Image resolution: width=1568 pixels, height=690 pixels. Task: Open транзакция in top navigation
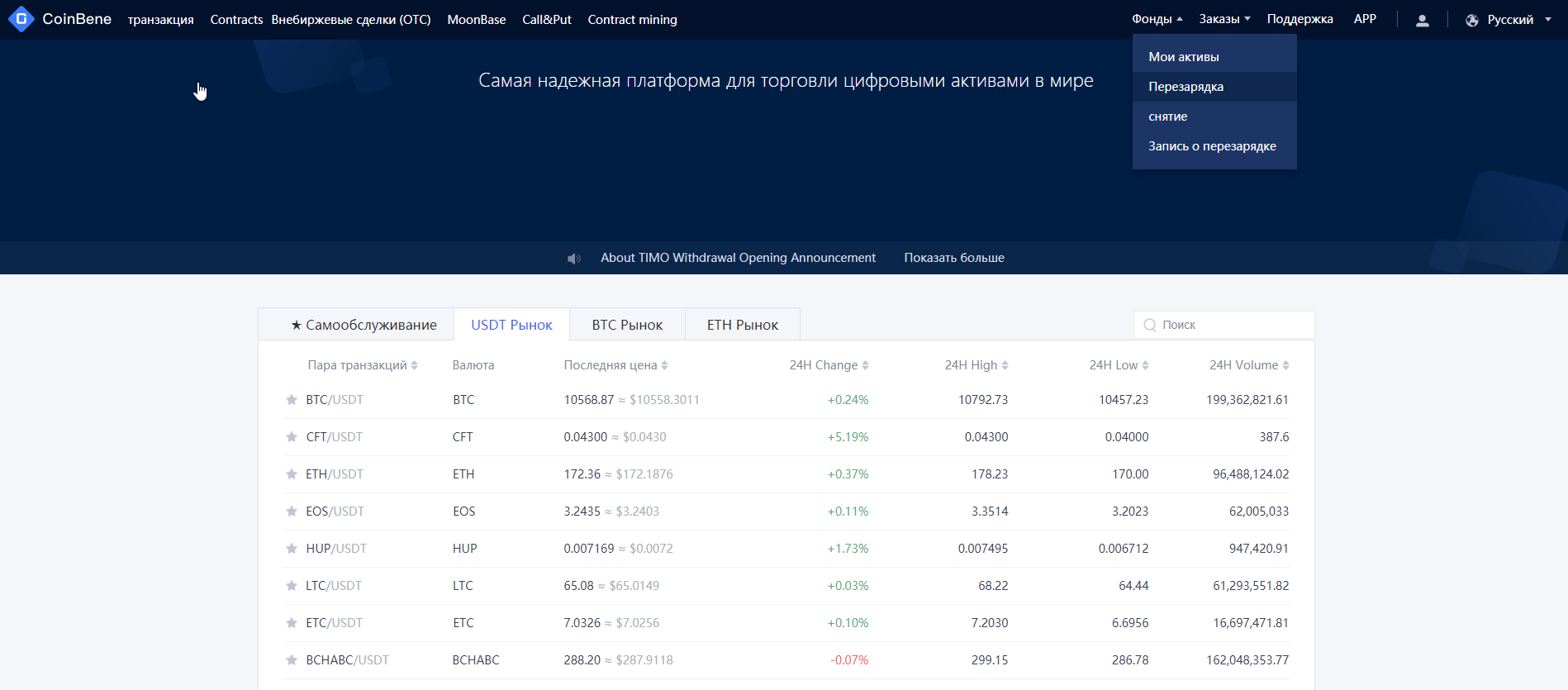click(x=161, y=20)
